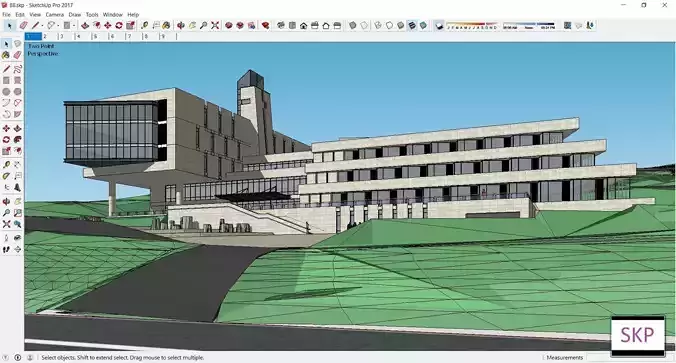The width and height of the screenshot is (676, 363).
Task: Enable Shaded face style
Action: click(x=401, y=25)
